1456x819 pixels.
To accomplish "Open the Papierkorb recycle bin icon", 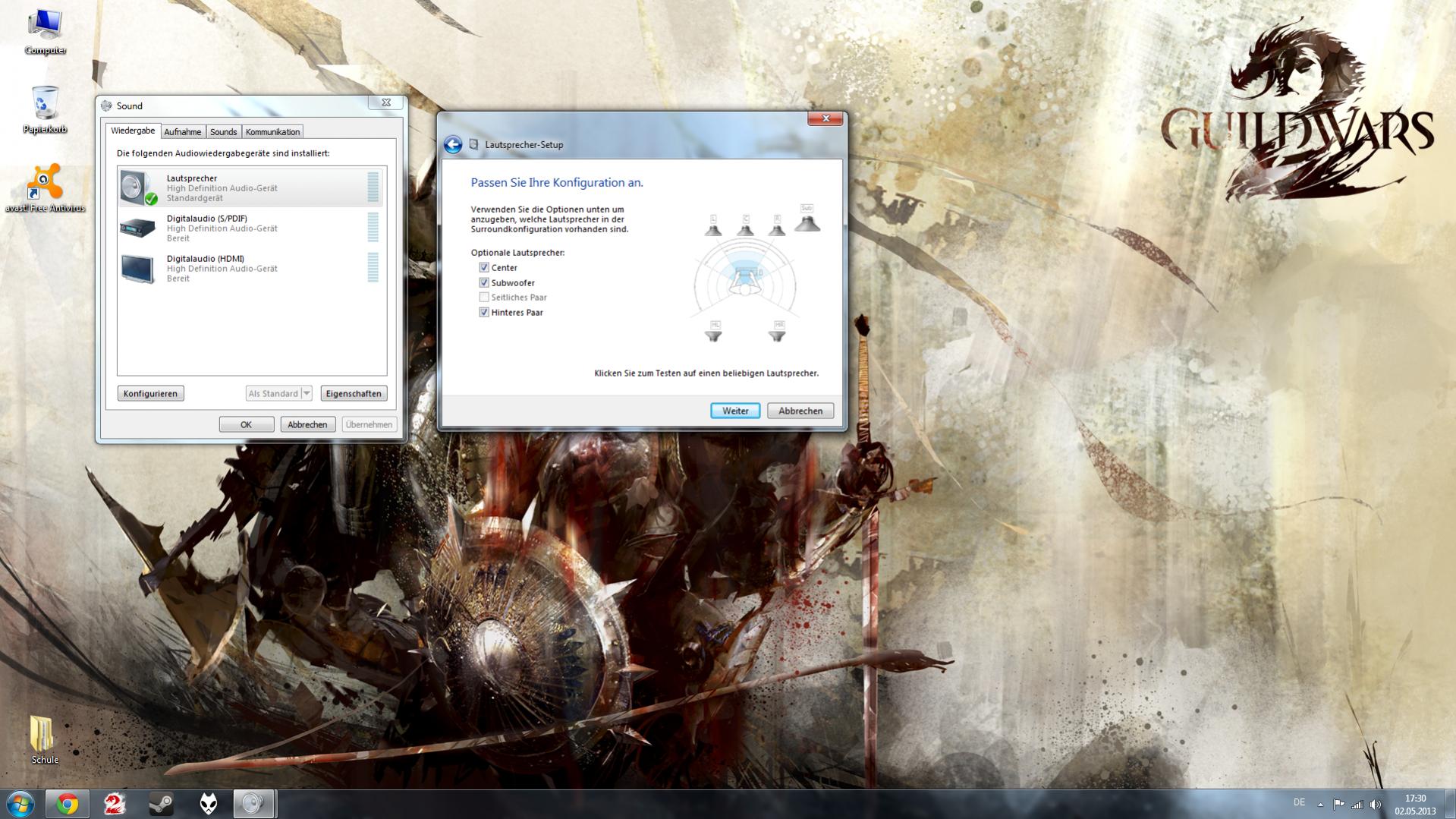I will tap(45, 110).
